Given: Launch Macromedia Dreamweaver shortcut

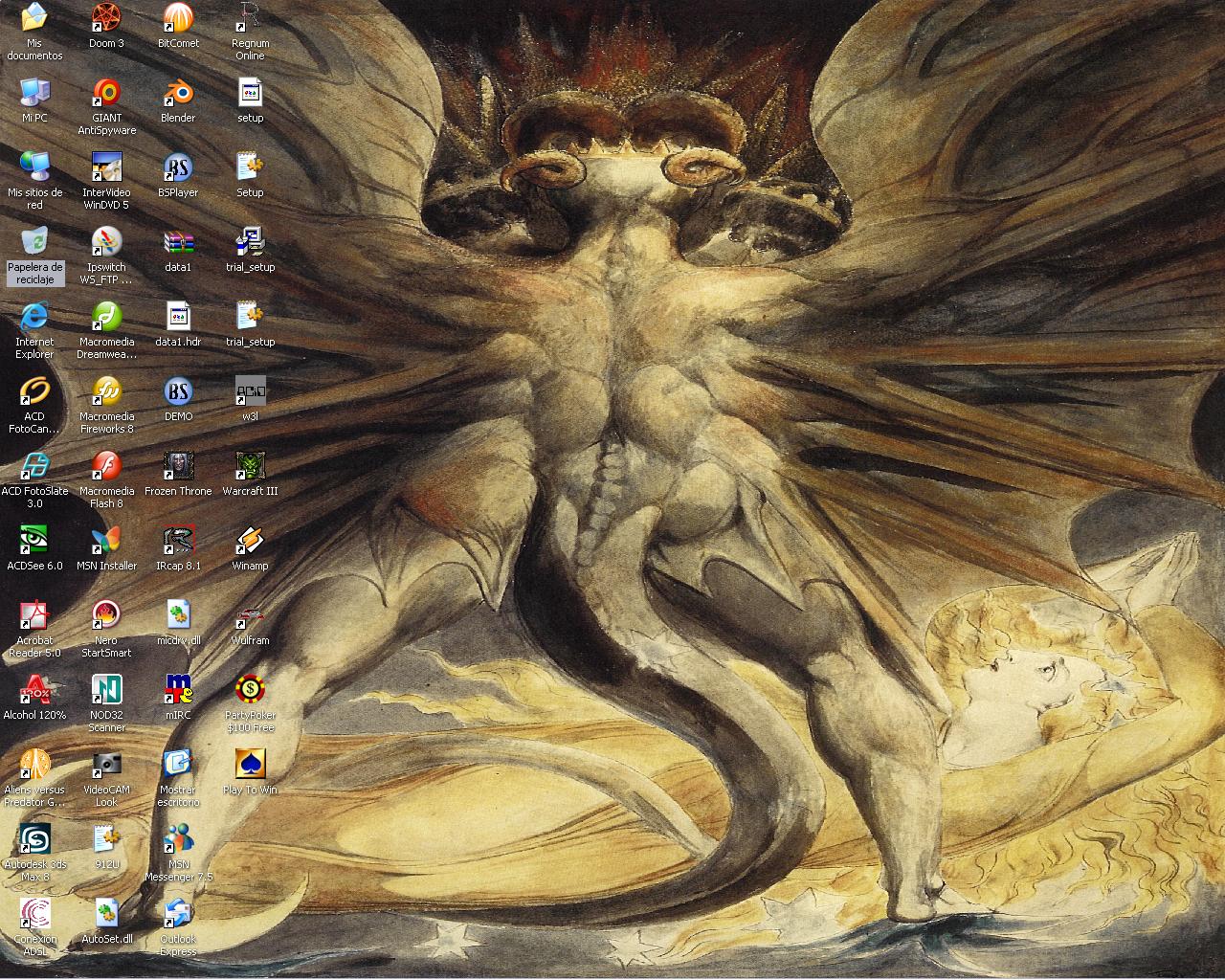Looking at the screenshot, I should pos(106,316).
